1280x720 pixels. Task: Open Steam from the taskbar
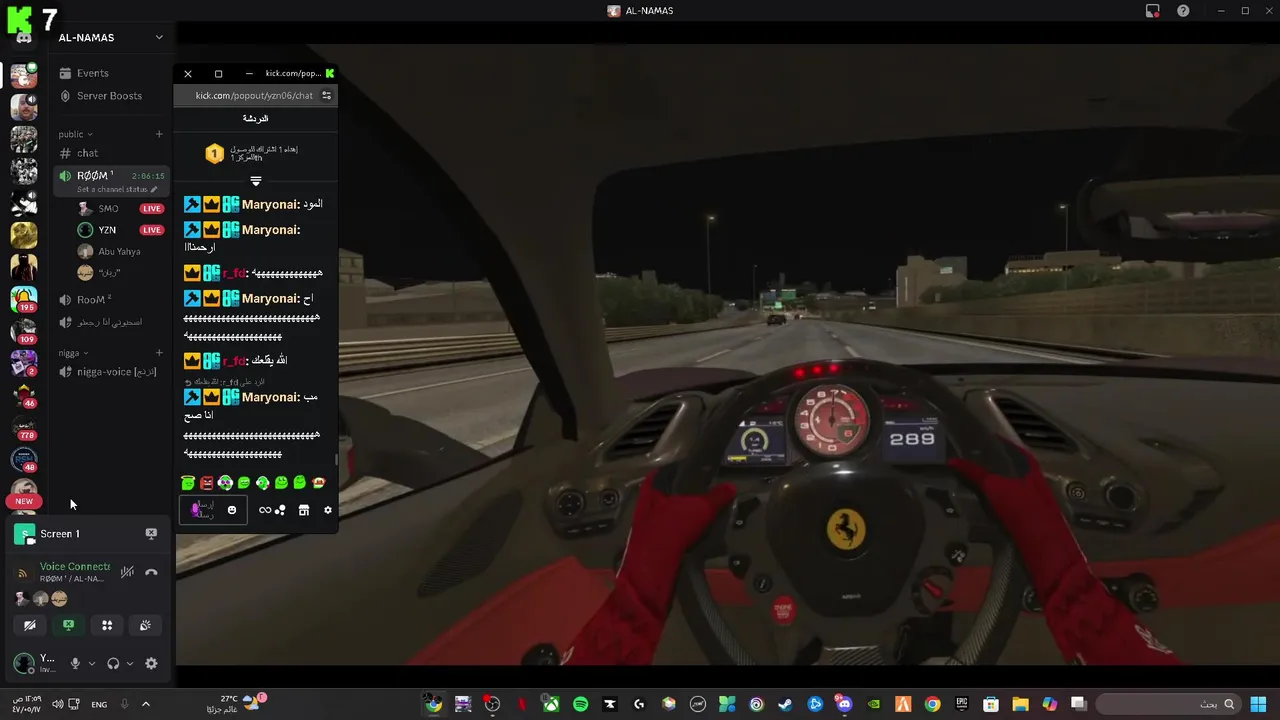click(x=785, y=704)
